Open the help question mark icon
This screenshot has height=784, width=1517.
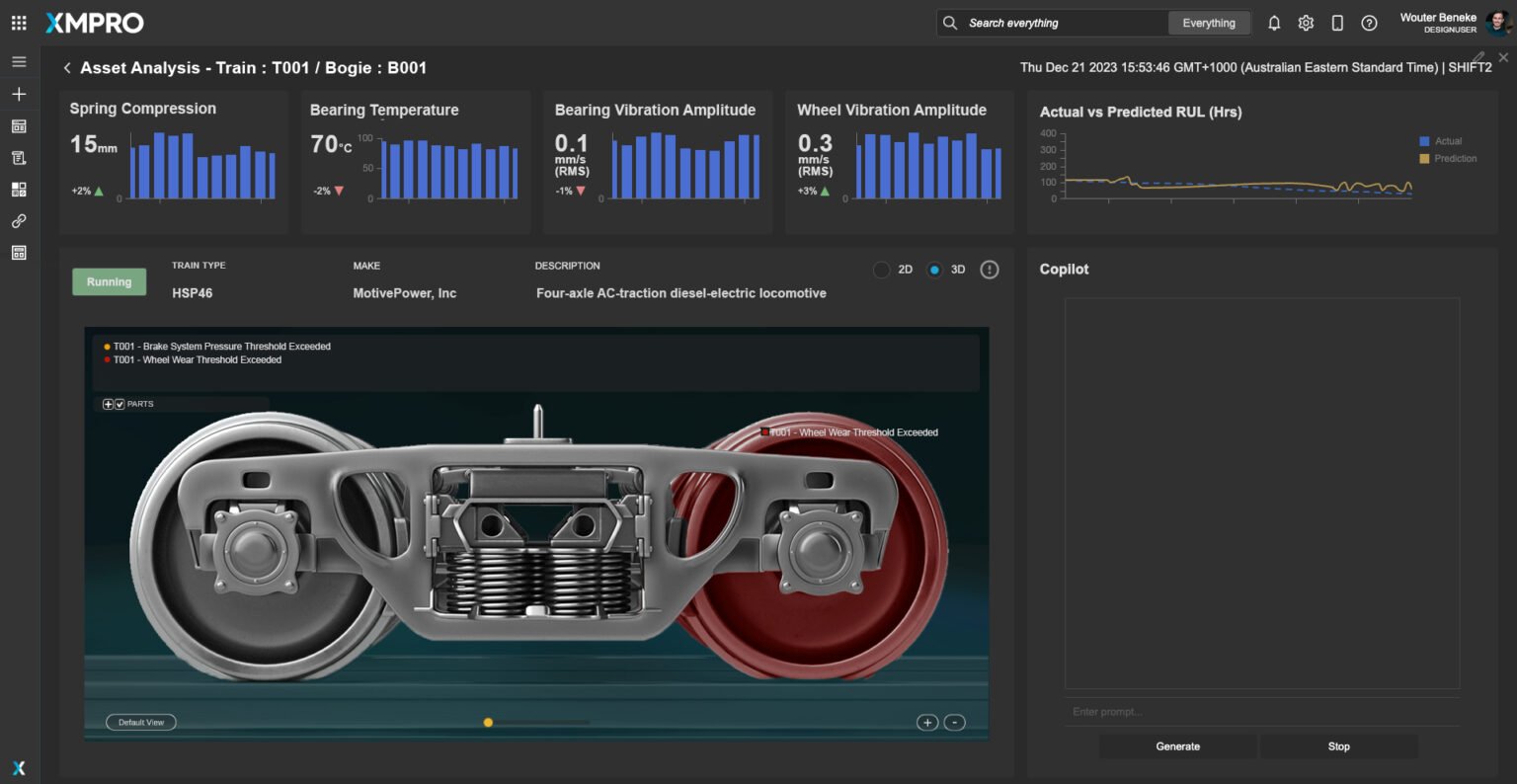1369,23
